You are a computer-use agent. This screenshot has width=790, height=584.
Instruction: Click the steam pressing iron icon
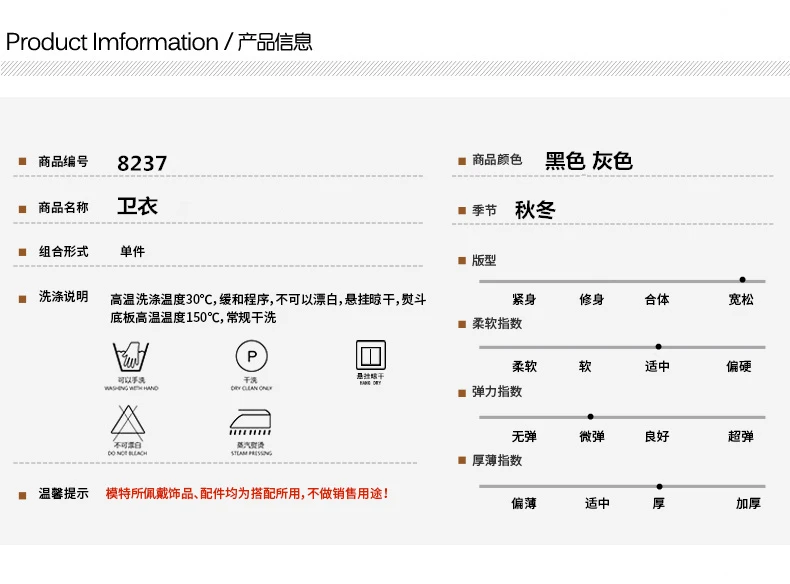point(250,422)
